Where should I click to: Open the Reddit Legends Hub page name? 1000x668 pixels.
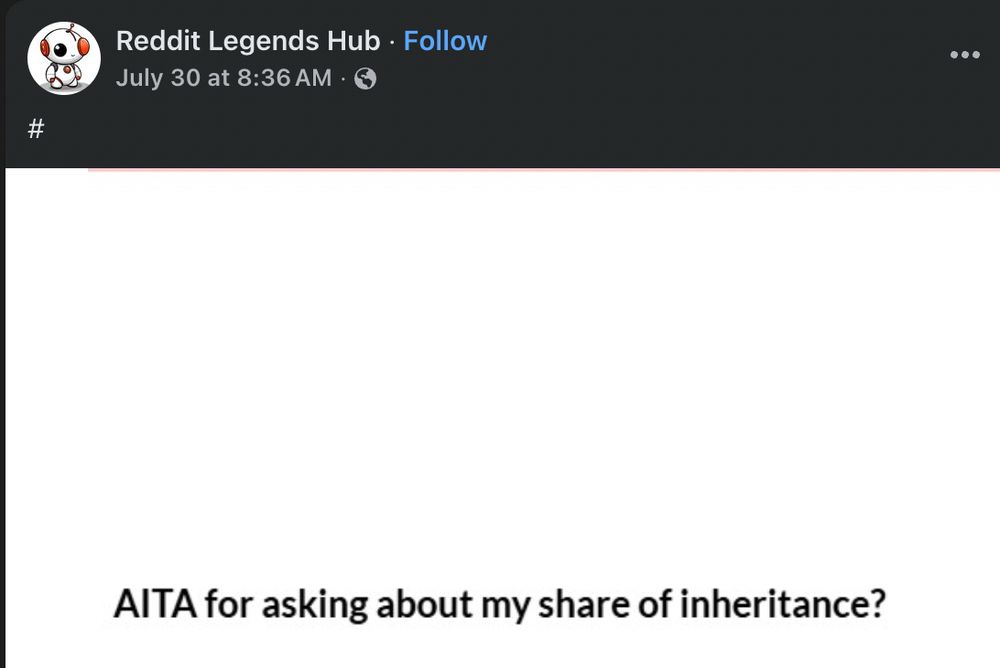click(x=248, y=41)
